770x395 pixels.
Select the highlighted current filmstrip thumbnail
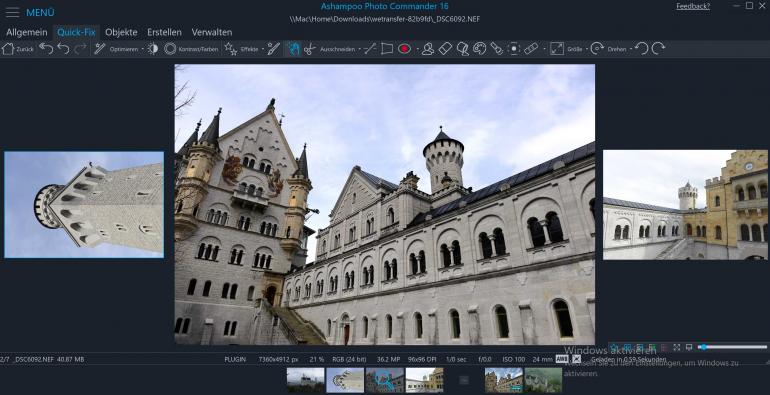point(385,380)
